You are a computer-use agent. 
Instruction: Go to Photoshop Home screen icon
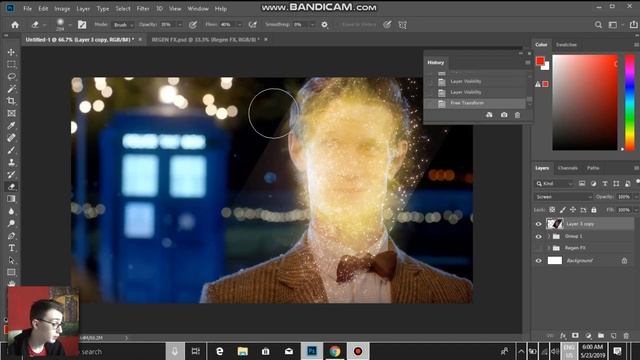pos(15,25)
